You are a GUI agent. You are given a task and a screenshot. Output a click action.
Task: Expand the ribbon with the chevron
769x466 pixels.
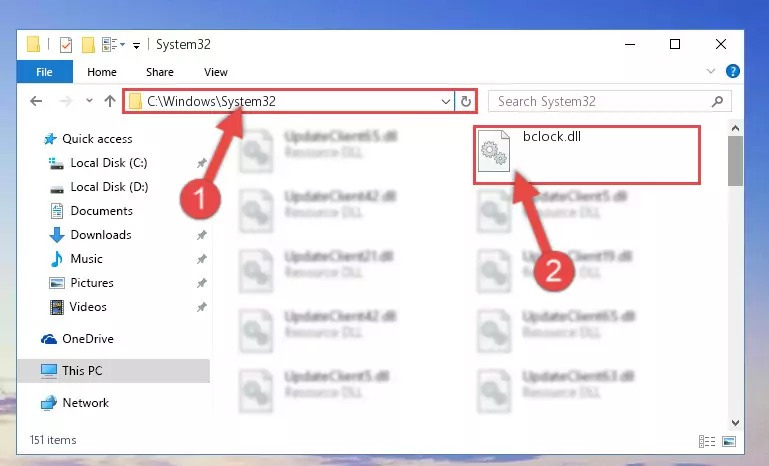pos(711,72)
